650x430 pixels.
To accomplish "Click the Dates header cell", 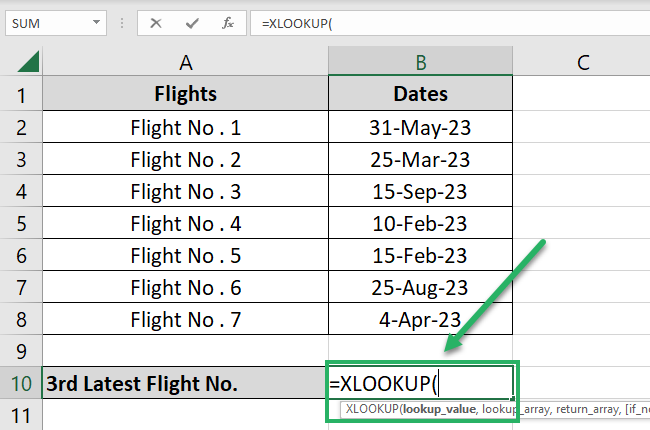I will tap(421, 96).
